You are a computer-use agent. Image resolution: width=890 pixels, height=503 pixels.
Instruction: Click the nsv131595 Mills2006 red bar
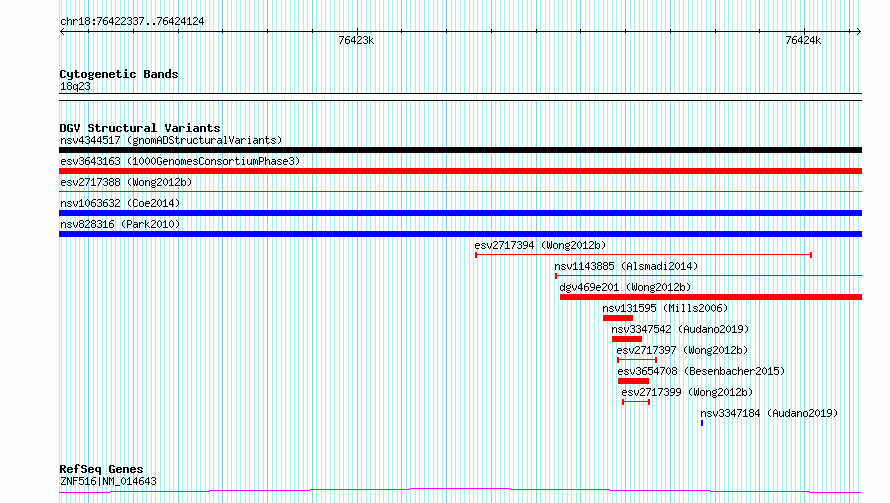(x=618, y=318)
